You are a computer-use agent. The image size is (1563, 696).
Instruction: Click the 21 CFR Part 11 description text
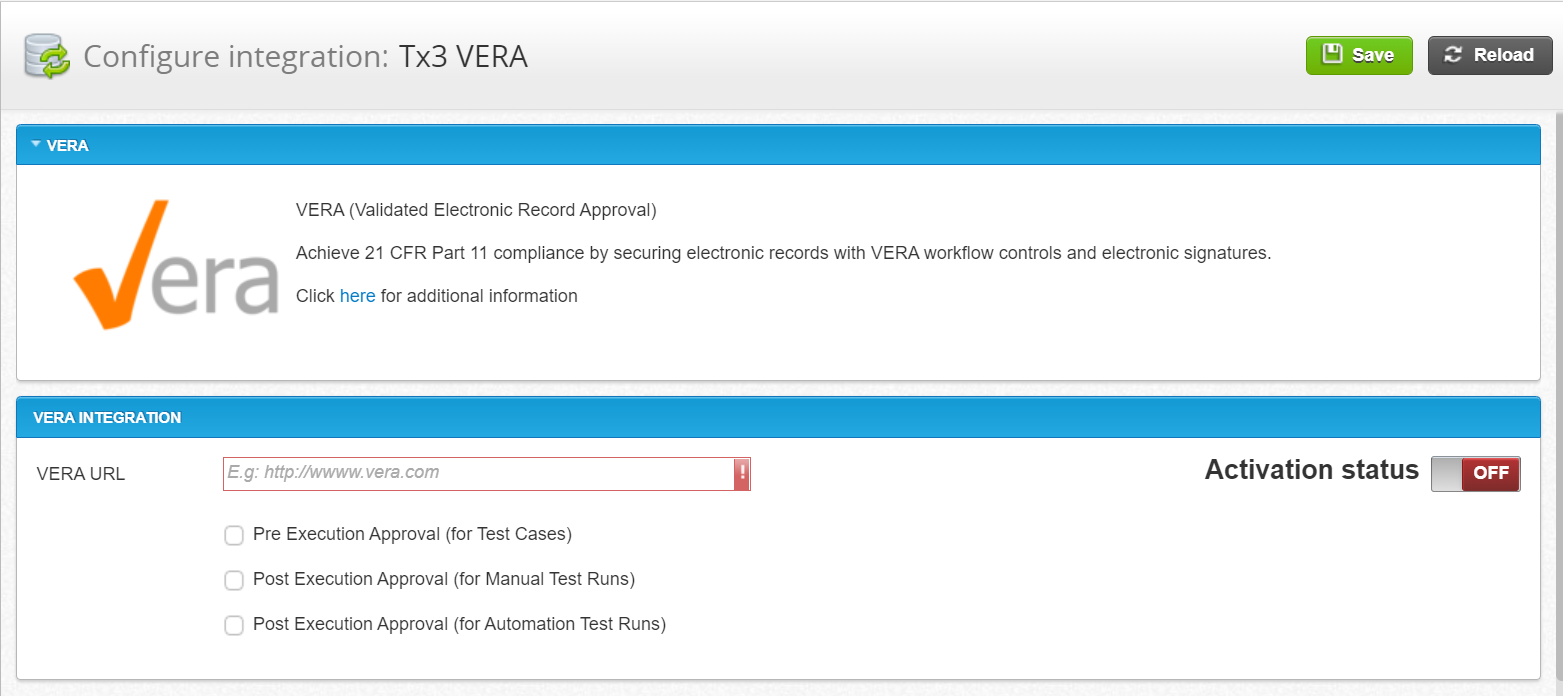coord(783,254)
